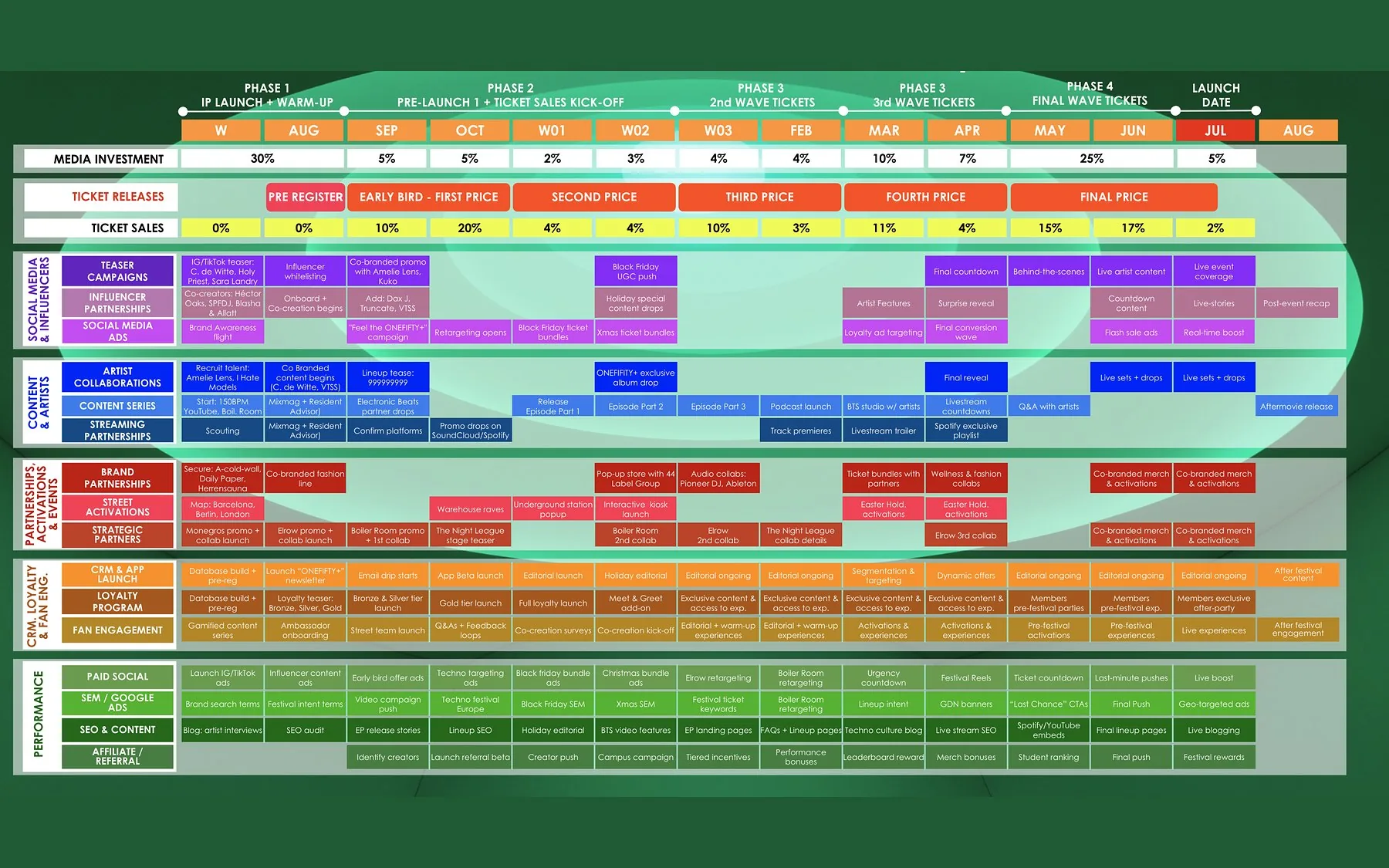Image resolution: width=1389 pixels, height=868 pixels.
Task: Select the red JUL launch month header
Action: (1215, 130)
